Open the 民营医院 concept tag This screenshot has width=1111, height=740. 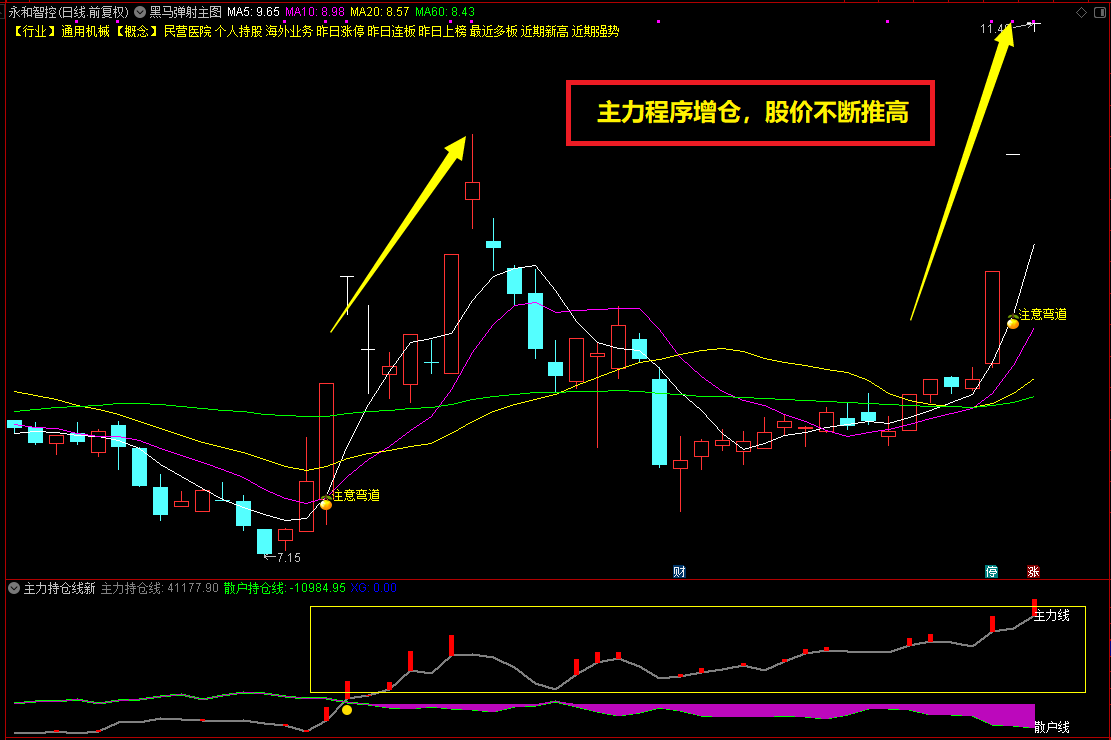pyautogui.click(x=187, y=31)
